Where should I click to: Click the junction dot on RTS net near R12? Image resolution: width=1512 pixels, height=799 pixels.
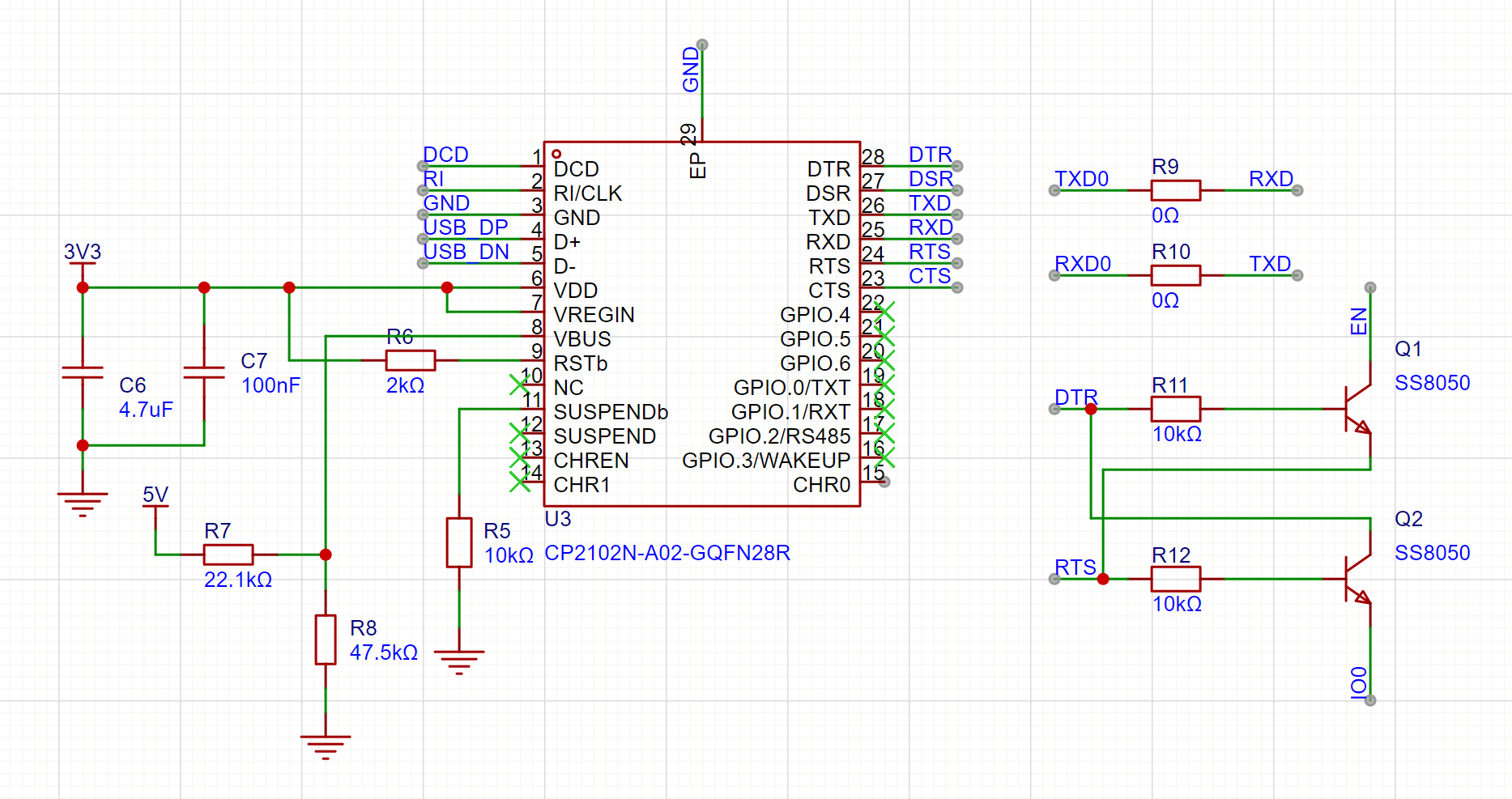1103,579
